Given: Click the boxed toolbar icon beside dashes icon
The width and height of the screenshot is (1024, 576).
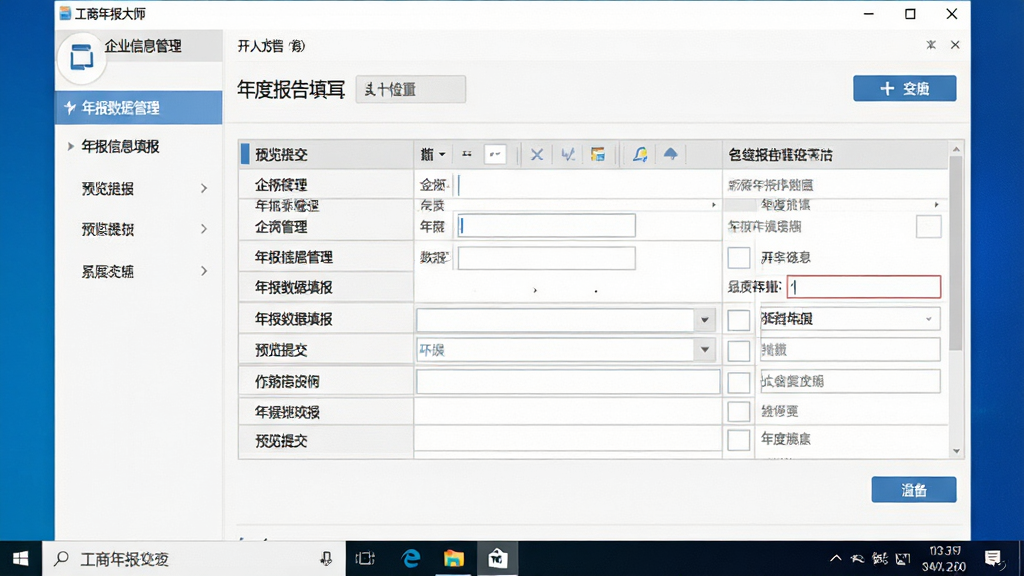Looking at the screenshot, I should 495,154.
